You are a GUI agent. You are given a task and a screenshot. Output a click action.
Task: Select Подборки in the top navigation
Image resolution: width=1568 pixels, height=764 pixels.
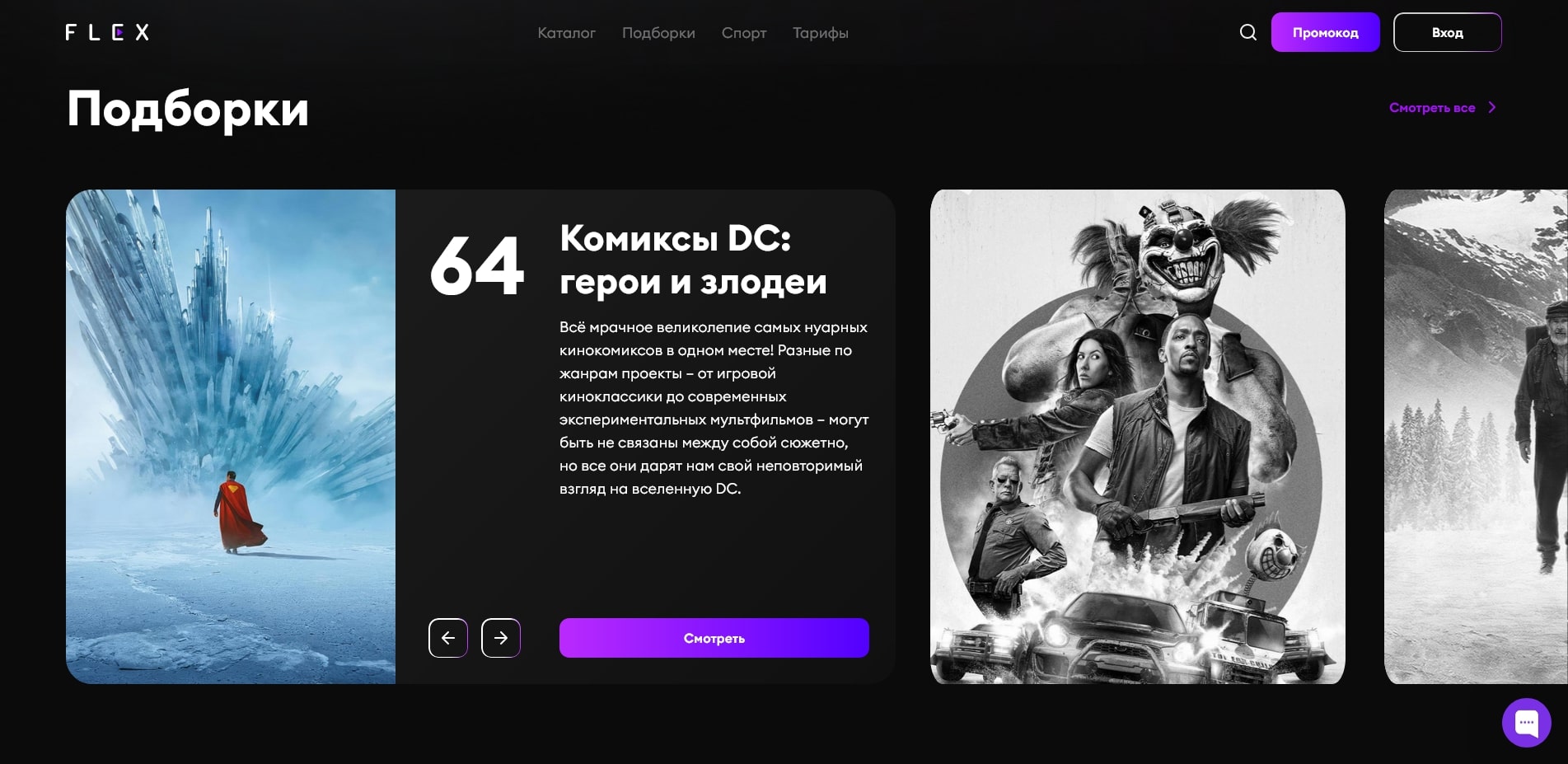click(658, 33)
